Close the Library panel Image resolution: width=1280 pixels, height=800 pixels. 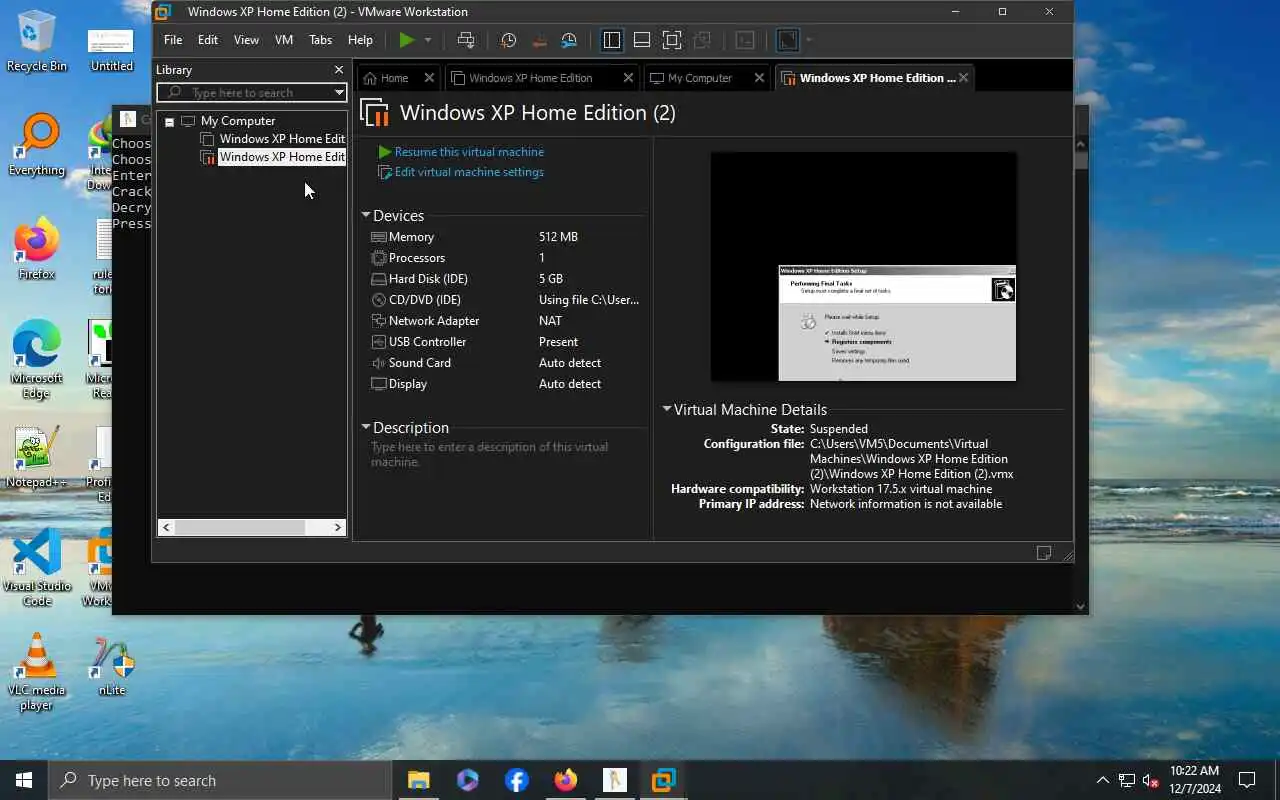(x=339, y=70)
